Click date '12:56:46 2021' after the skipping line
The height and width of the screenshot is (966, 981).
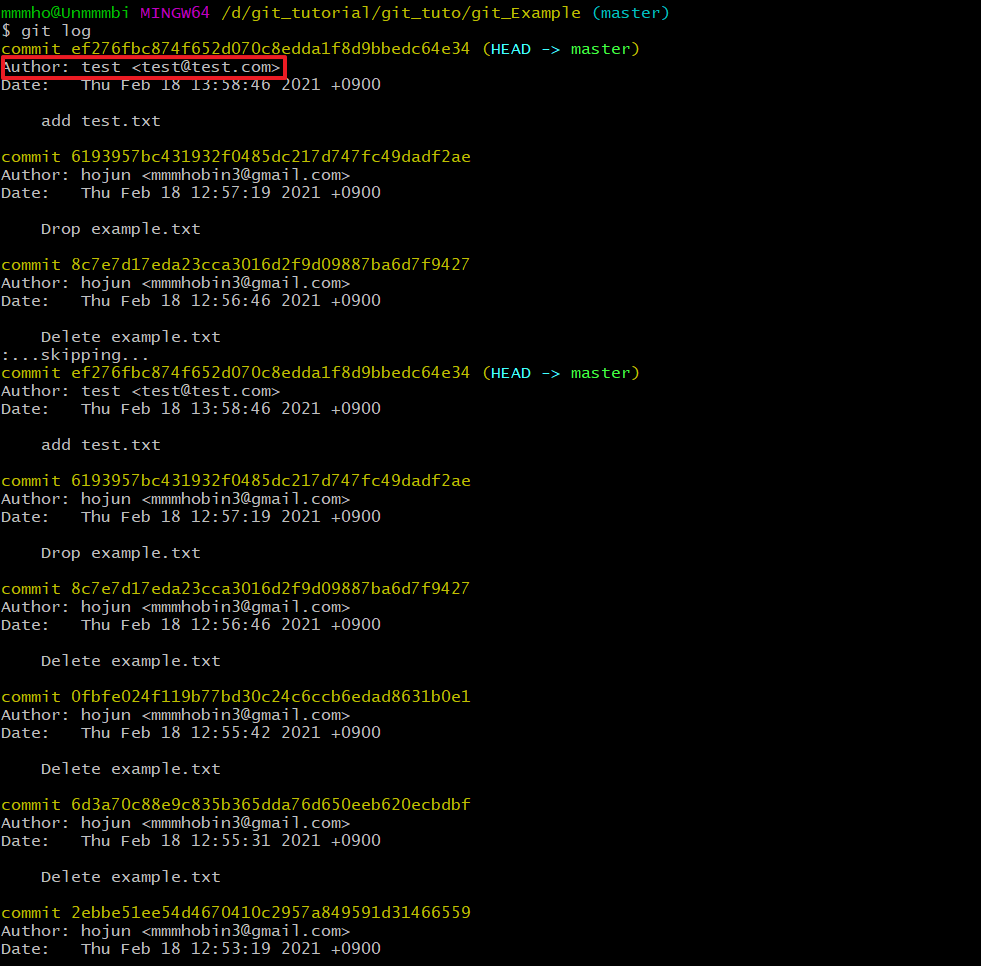(255, 625)
